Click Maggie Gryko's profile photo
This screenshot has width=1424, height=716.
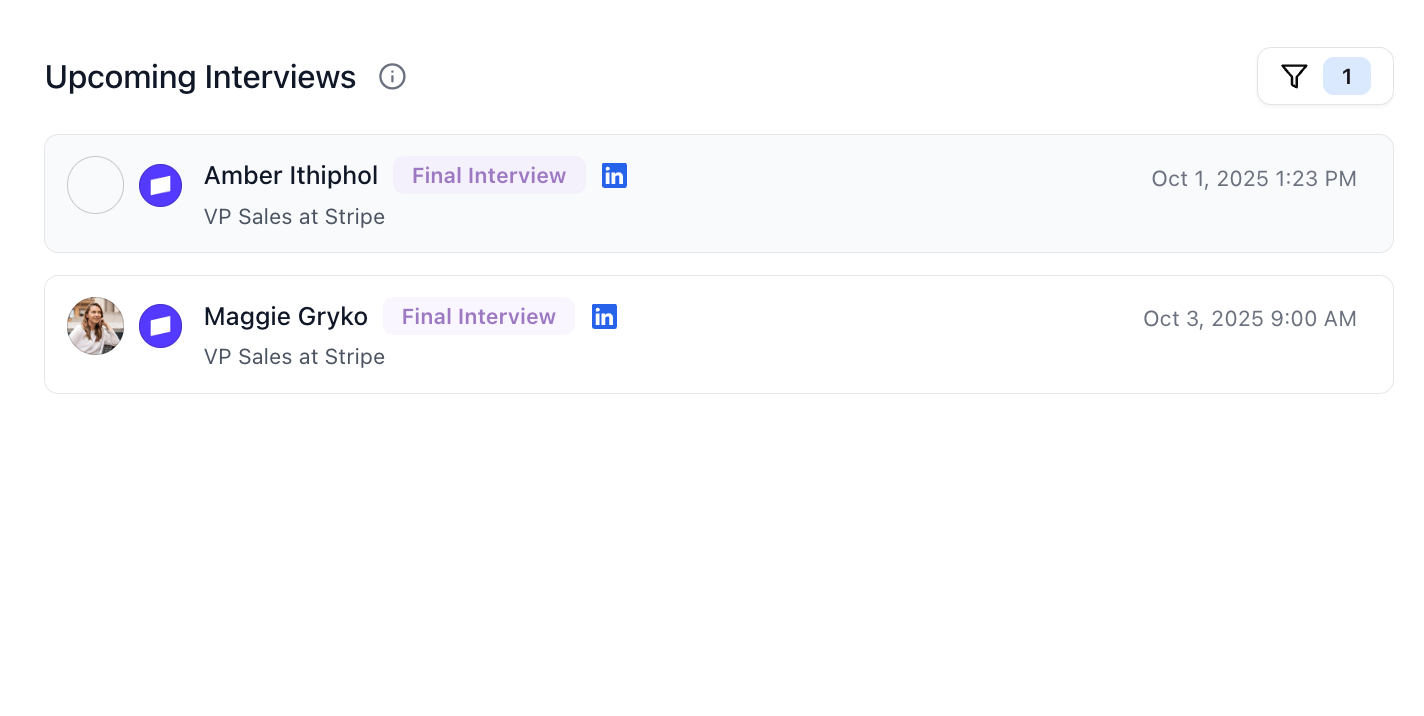95,326
